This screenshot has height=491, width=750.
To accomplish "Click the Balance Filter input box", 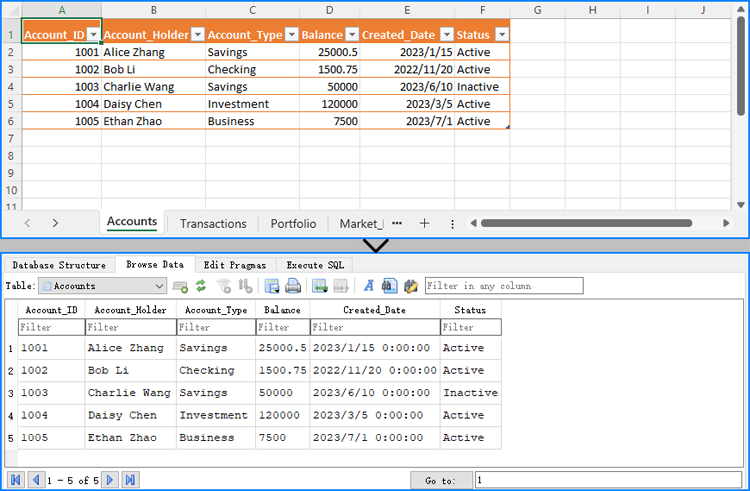I will click(x=283, y=327).
